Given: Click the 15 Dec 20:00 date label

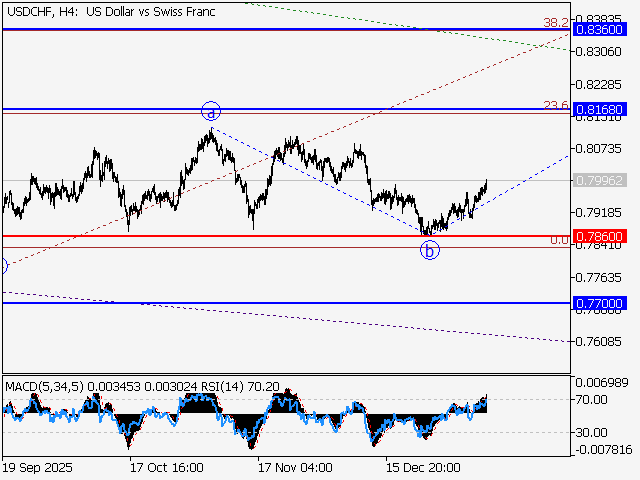Looking at the screenshot, I should click(423, 467).
